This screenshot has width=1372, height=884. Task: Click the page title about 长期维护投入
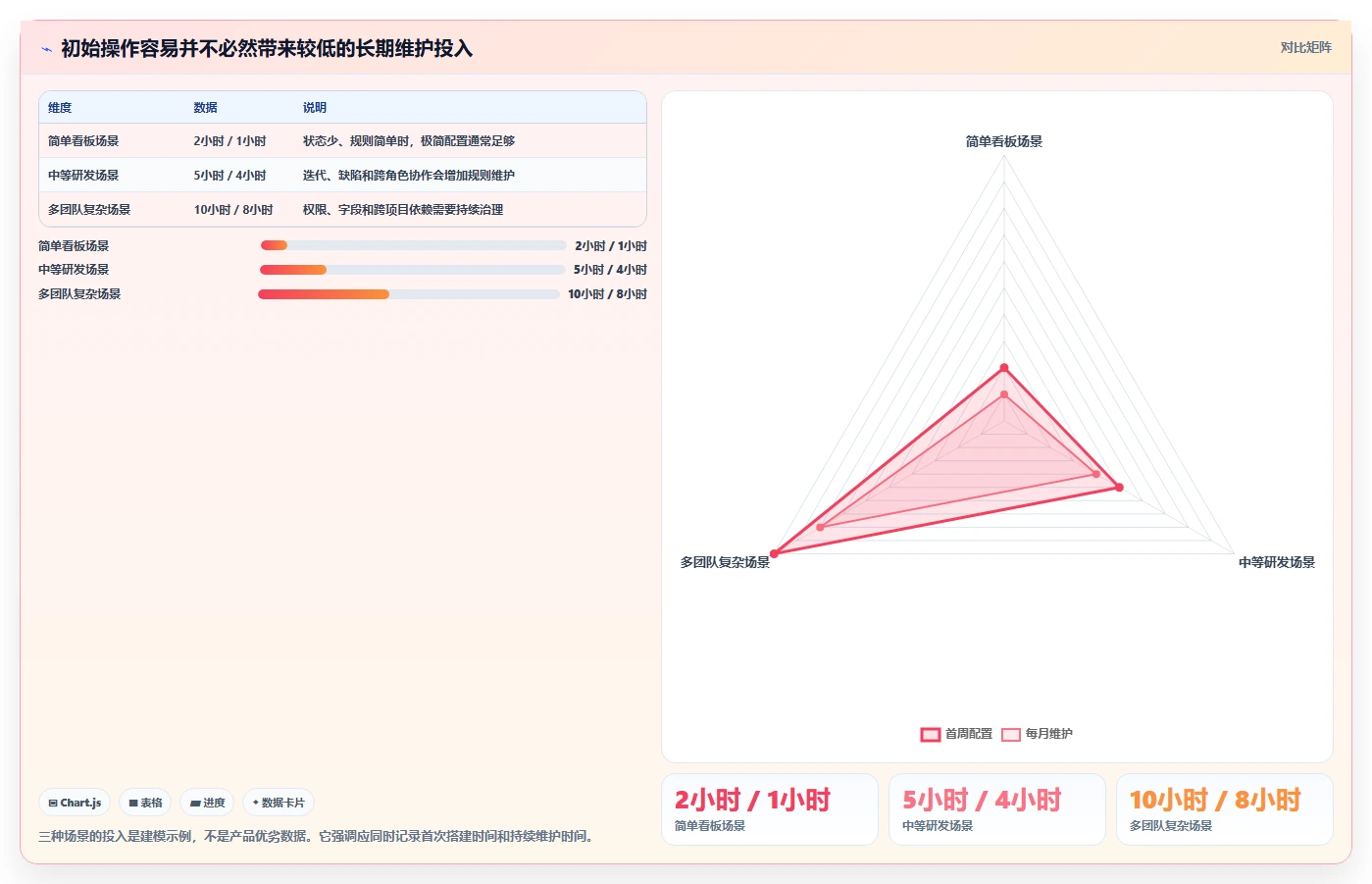pyautogui.click(x=267, y=48)
